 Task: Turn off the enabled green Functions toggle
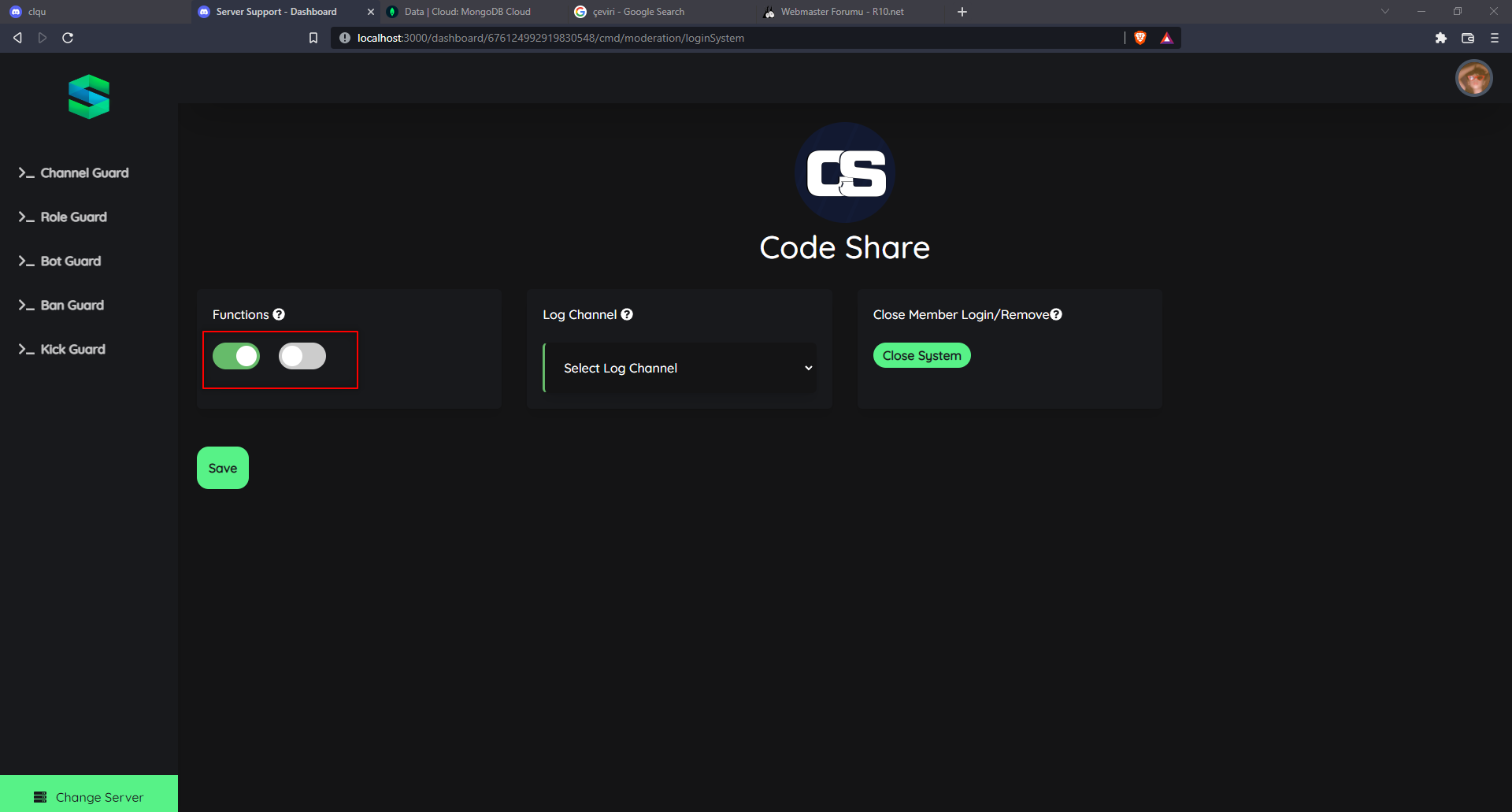pyautogui.click(x=236, y=356)
